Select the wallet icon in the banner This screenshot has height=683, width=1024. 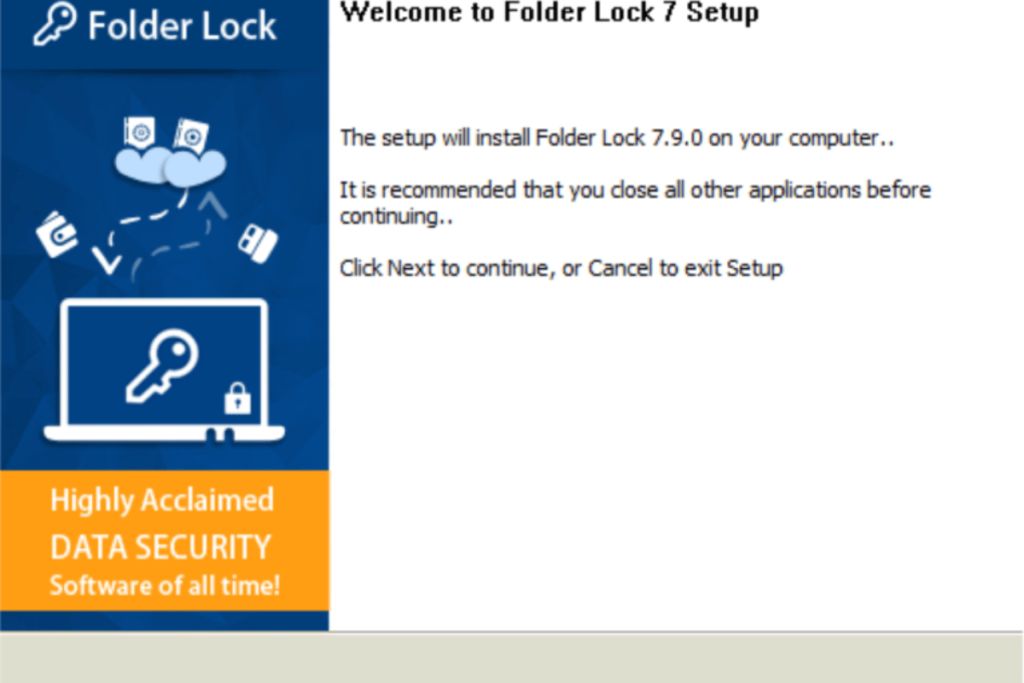(57, 234)
